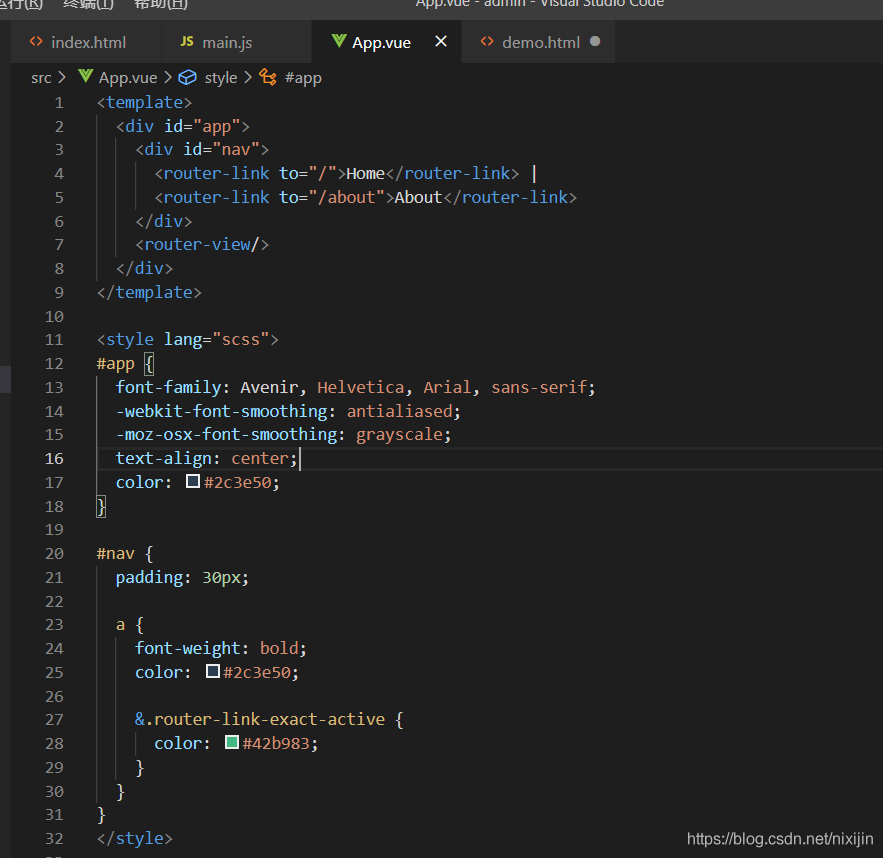Click the #nav selector
Viewport: 883px width, 858px height.
[x=115, y=553]
